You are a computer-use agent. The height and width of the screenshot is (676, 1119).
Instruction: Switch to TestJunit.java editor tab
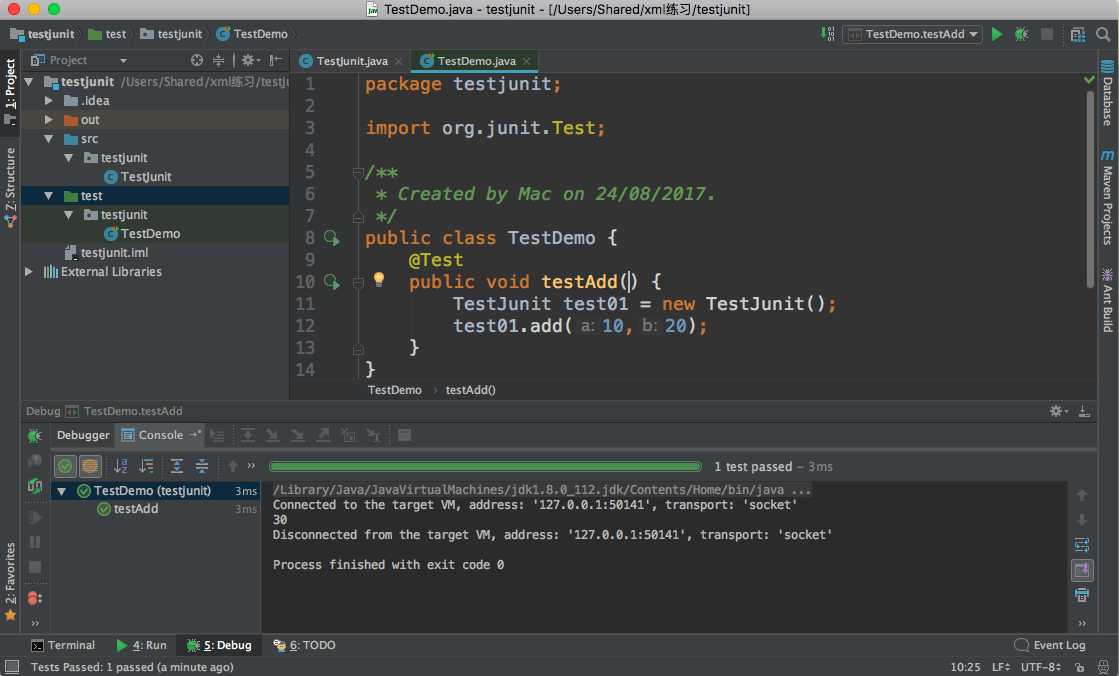352,61
